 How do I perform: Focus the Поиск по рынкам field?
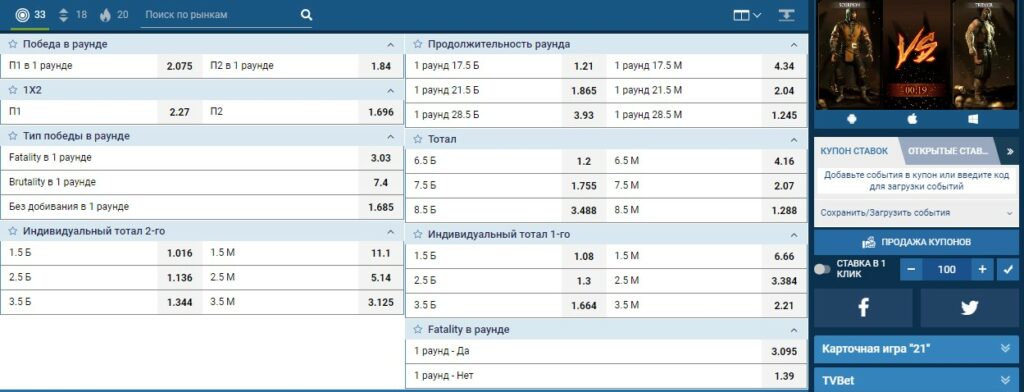(x=220, y=14)
